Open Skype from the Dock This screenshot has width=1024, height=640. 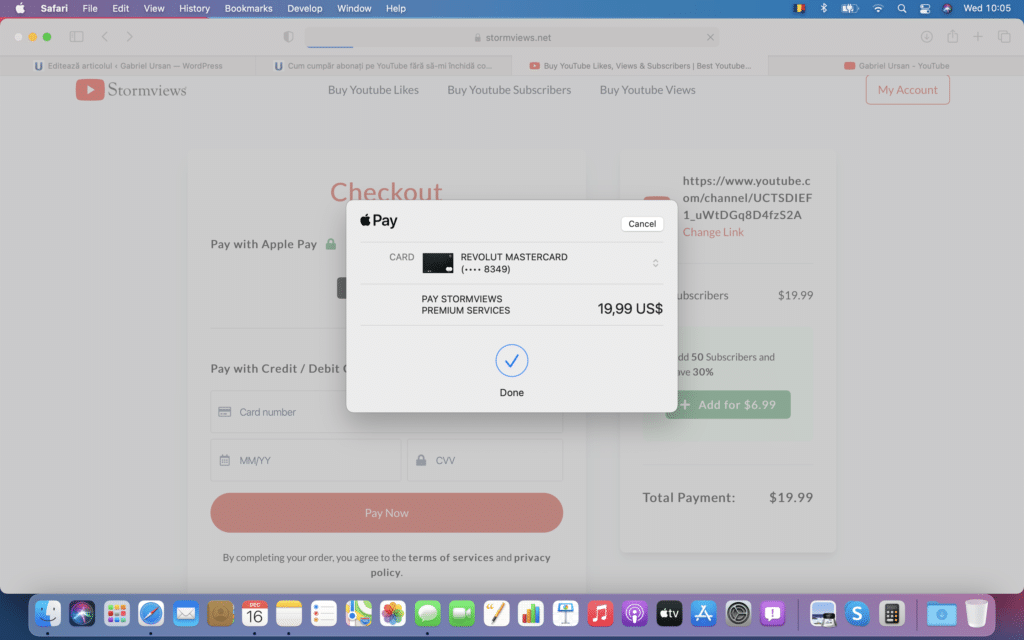pyautogui.click(x=857, y=614)
